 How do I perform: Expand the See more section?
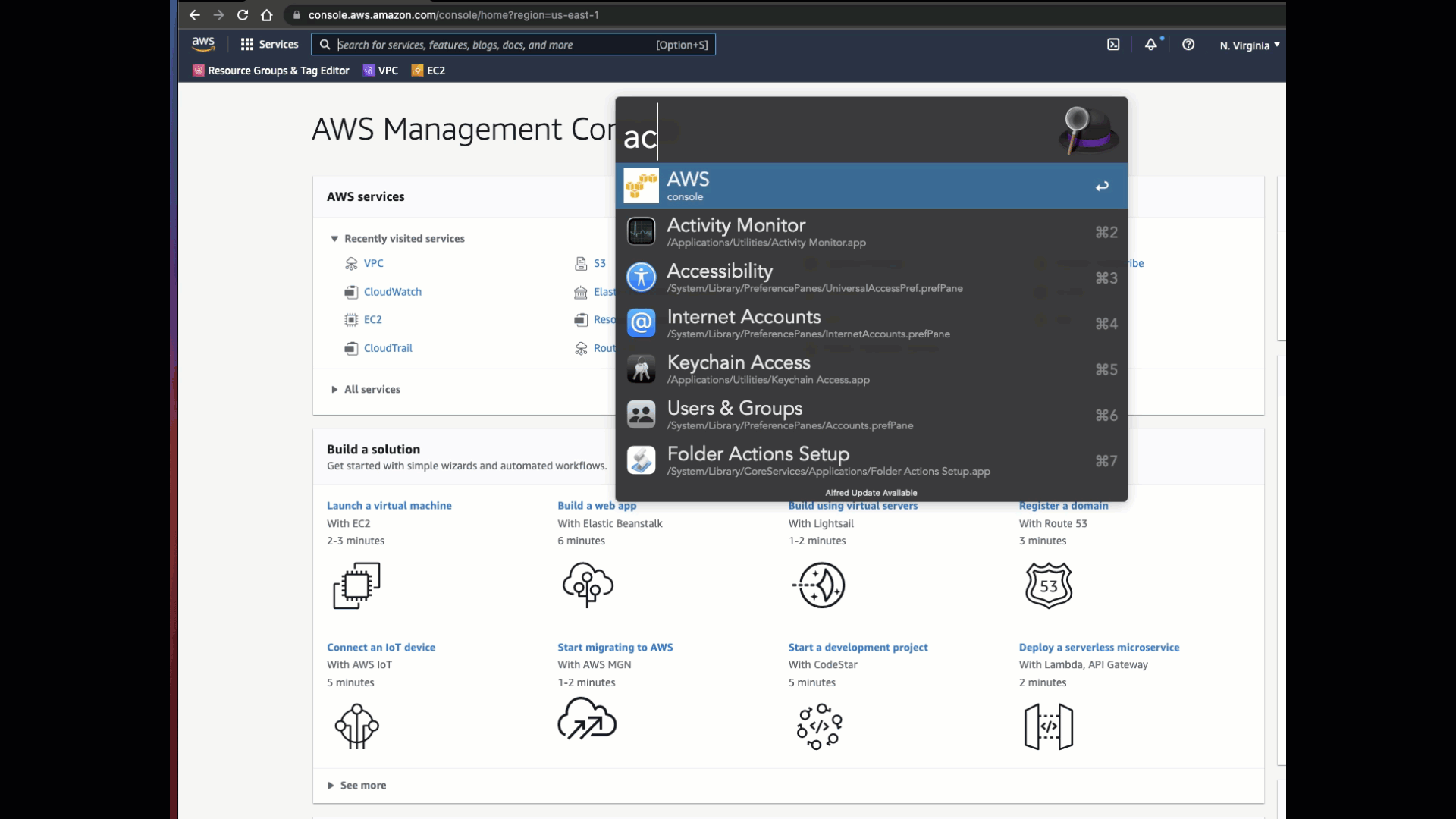click(x=356, y=786)
